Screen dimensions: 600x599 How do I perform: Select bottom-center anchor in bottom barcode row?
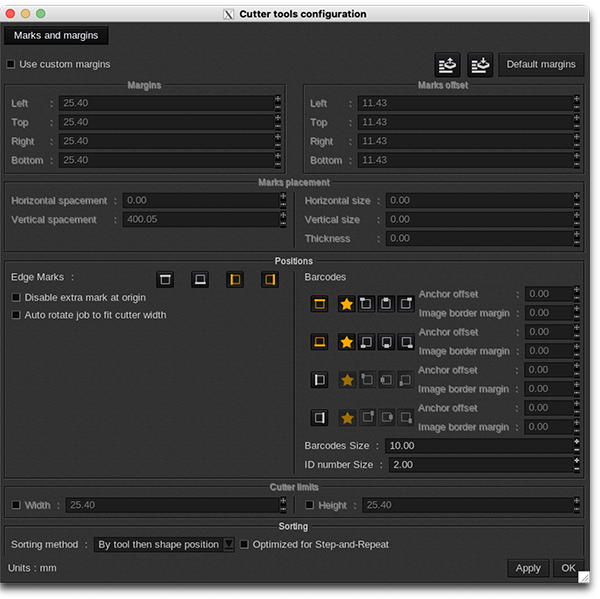pyautogui.click(x=386, y=341)
